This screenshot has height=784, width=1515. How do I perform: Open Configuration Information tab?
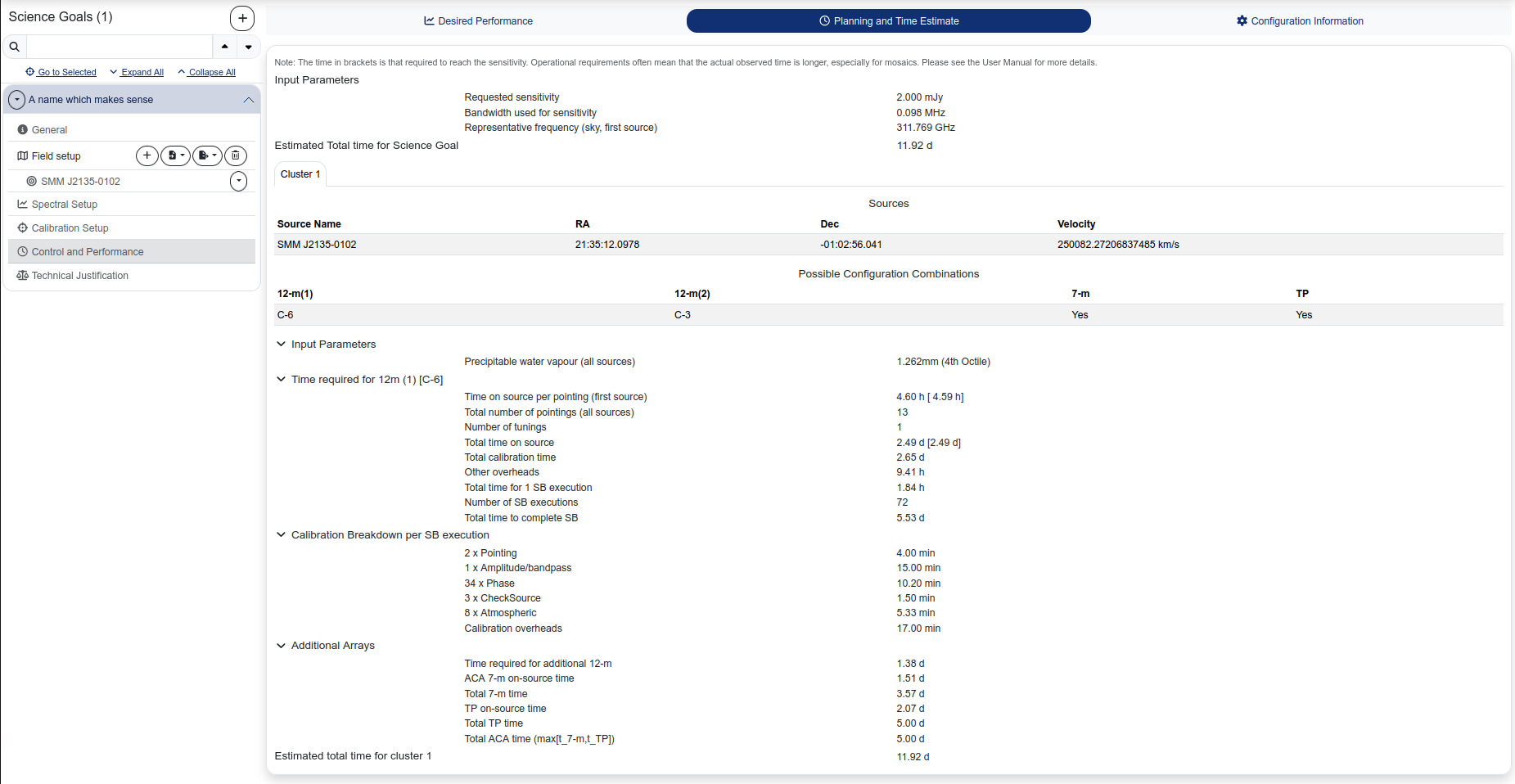pyautogui.click(x=1299, y=21)
